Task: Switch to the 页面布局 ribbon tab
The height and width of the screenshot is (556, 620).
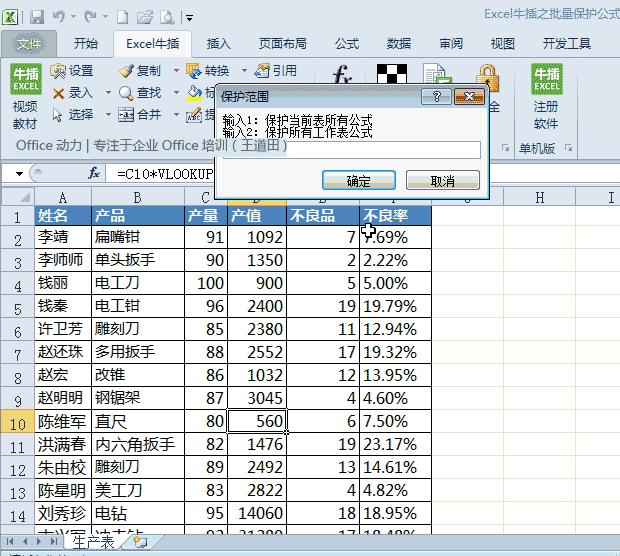Action: click(283, 43)
